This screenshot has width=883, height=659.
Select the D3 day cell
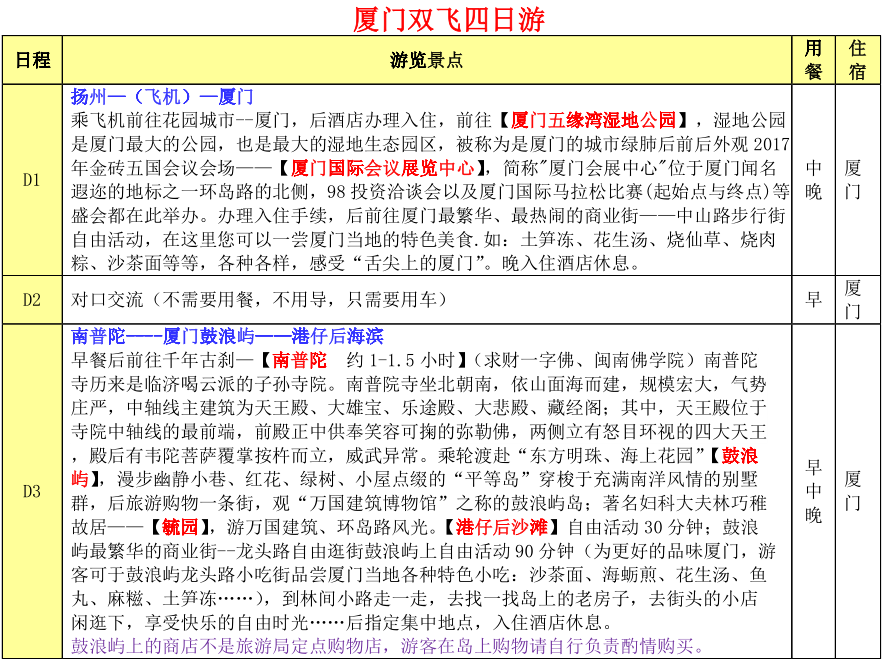[x=32, y=491]
